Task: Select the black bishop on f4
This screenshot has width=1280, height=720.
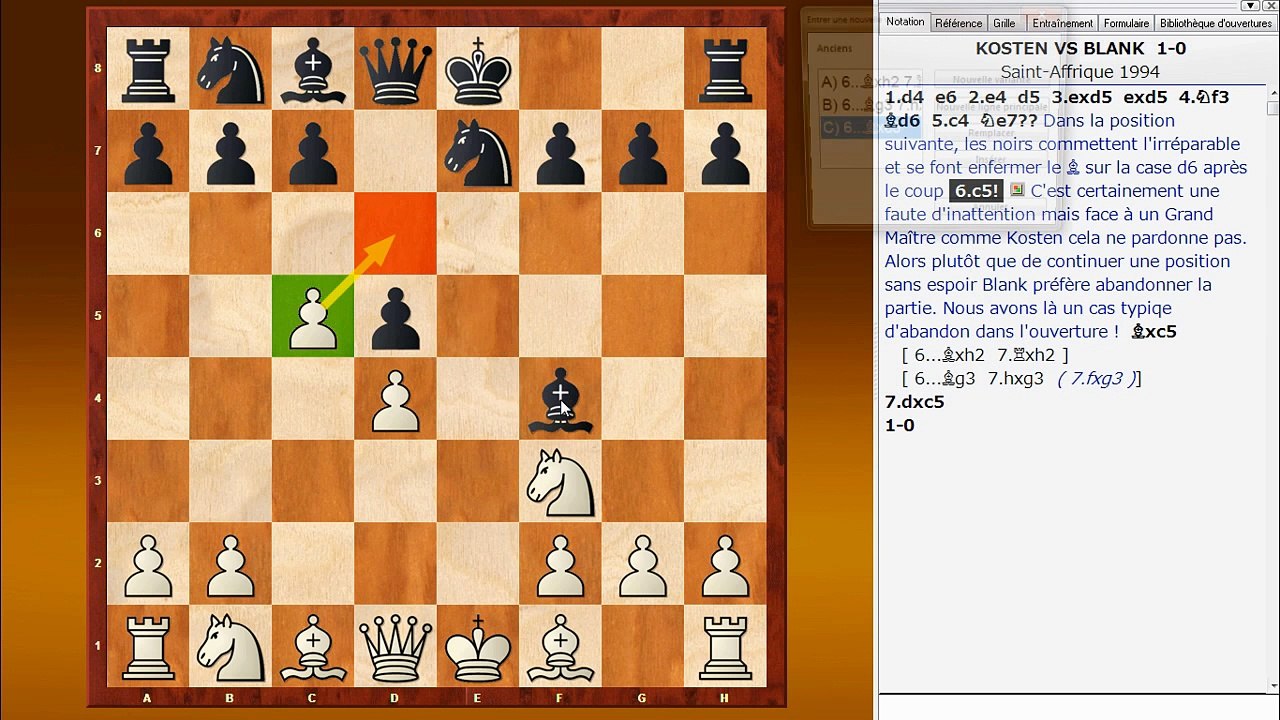Action: point(560,398)
